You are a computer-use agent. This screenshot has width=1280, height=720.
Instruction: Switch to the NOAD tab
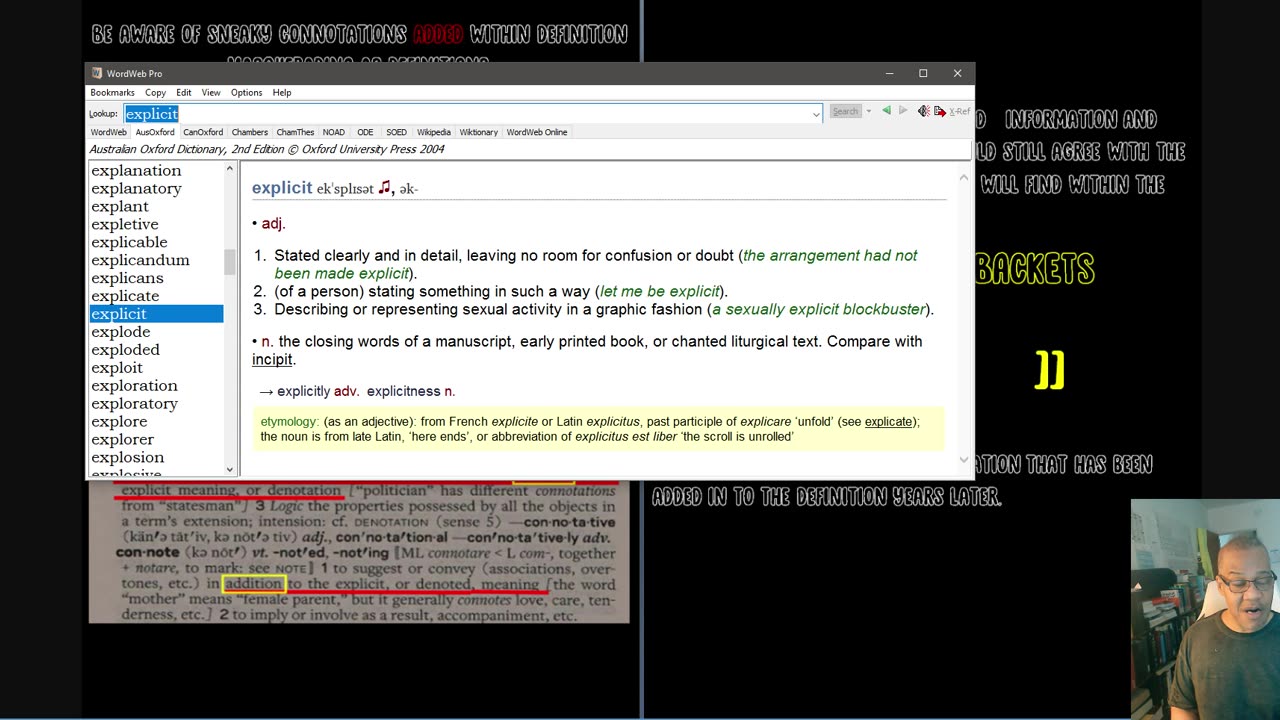(334, 132)
